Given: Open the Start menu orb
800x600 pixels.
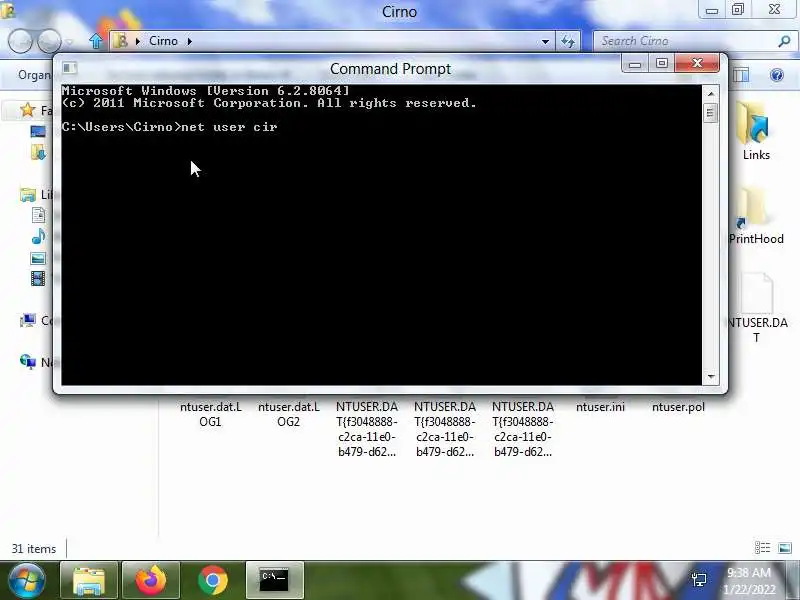Looking at the screenshot, I should tap(26, 580).
